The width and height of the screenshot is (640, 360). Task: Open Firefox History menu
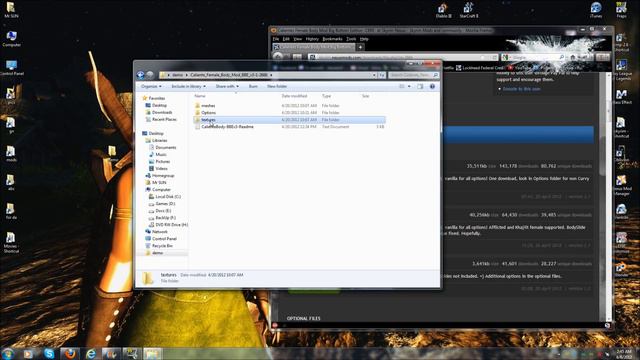click(312, 39)
